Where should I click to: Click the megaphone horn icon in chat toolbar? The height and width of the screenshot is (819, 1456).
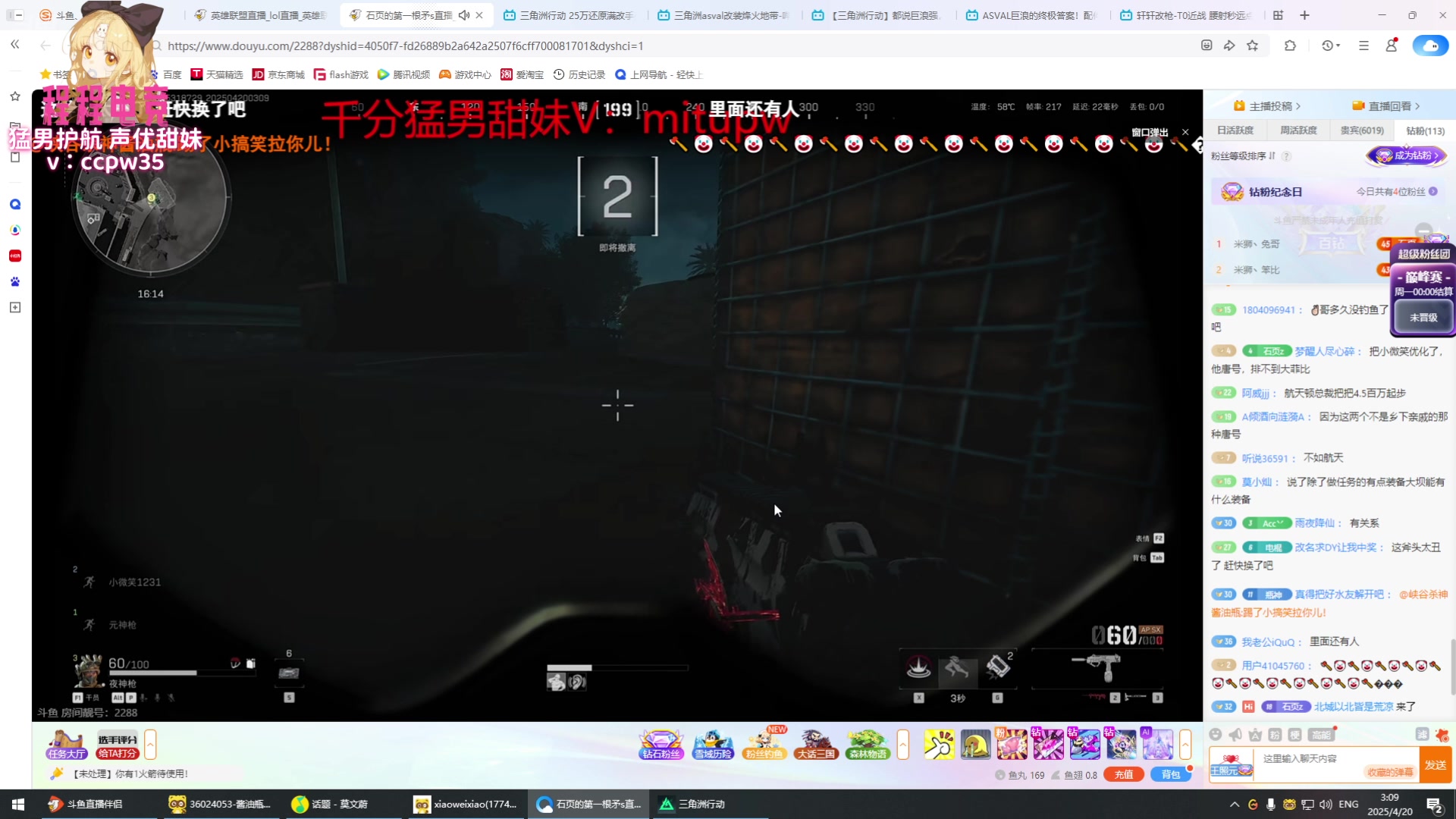coord(1235,734)
